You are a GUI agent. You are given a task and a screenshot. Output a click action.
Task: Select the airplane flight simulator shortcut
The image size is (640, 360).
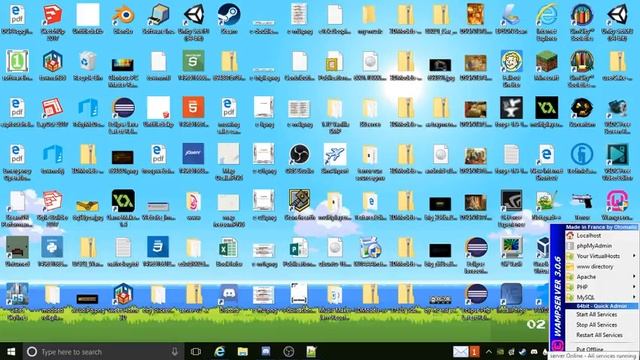point(335,154)
